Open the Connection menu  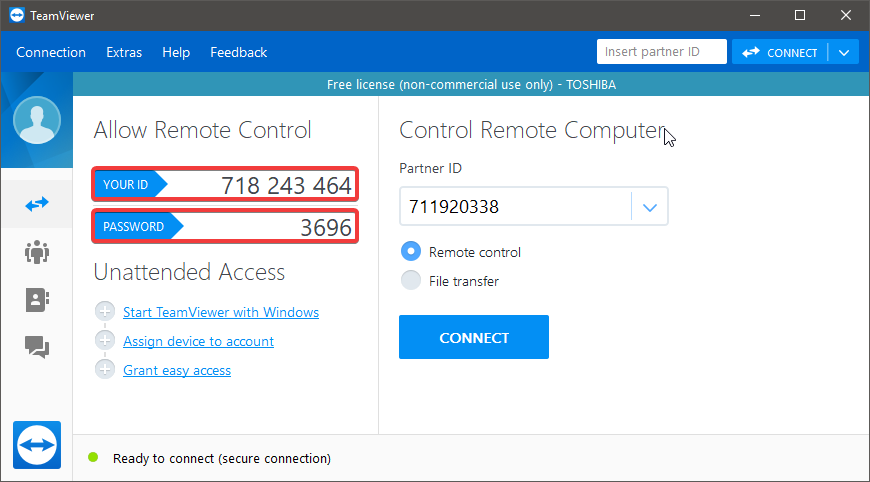pyautogui.click(x=51, y=52)
